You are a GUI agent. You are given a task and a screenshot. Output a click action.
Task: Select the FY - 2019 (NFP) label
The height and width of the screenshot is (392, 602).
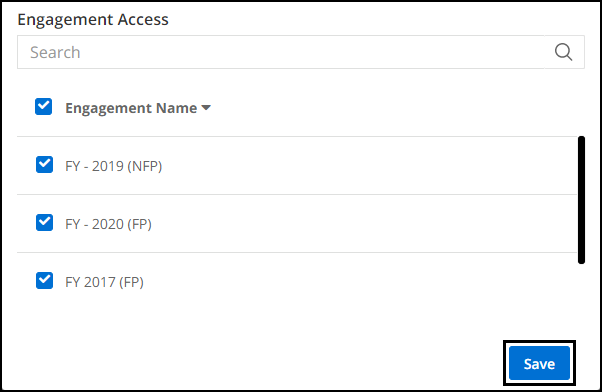pos(114,166)
